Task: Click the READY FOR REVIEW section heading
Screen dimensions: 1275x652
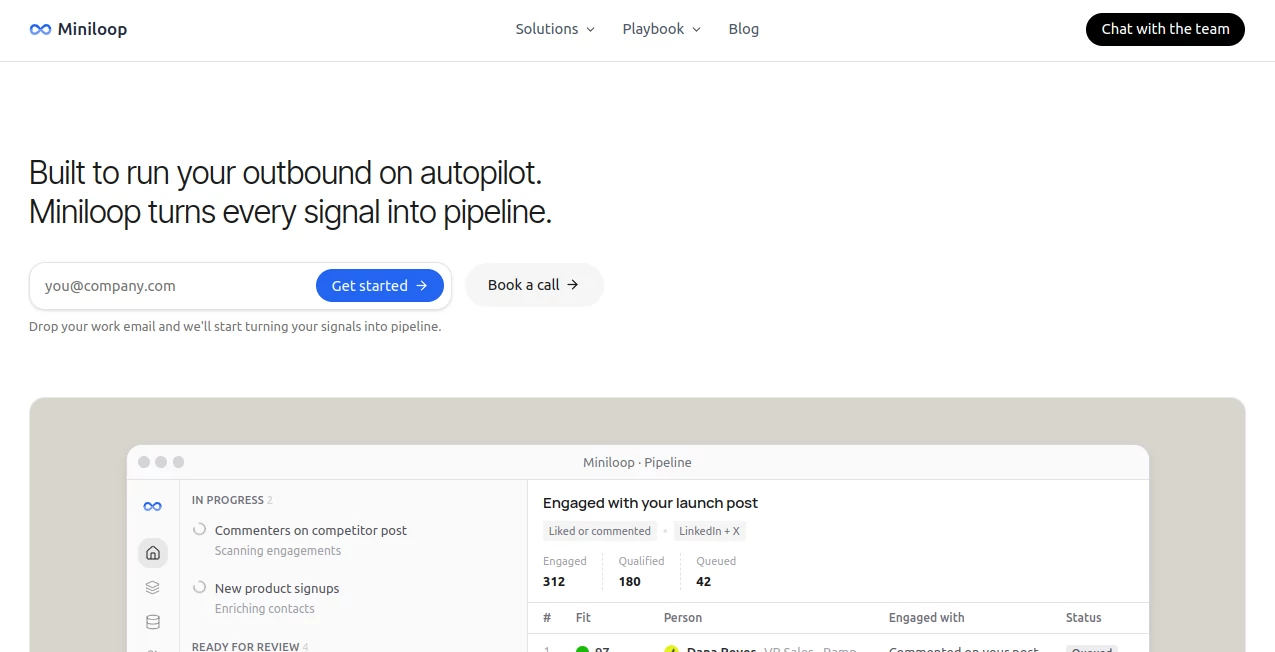Action: [x=250, y=647]
